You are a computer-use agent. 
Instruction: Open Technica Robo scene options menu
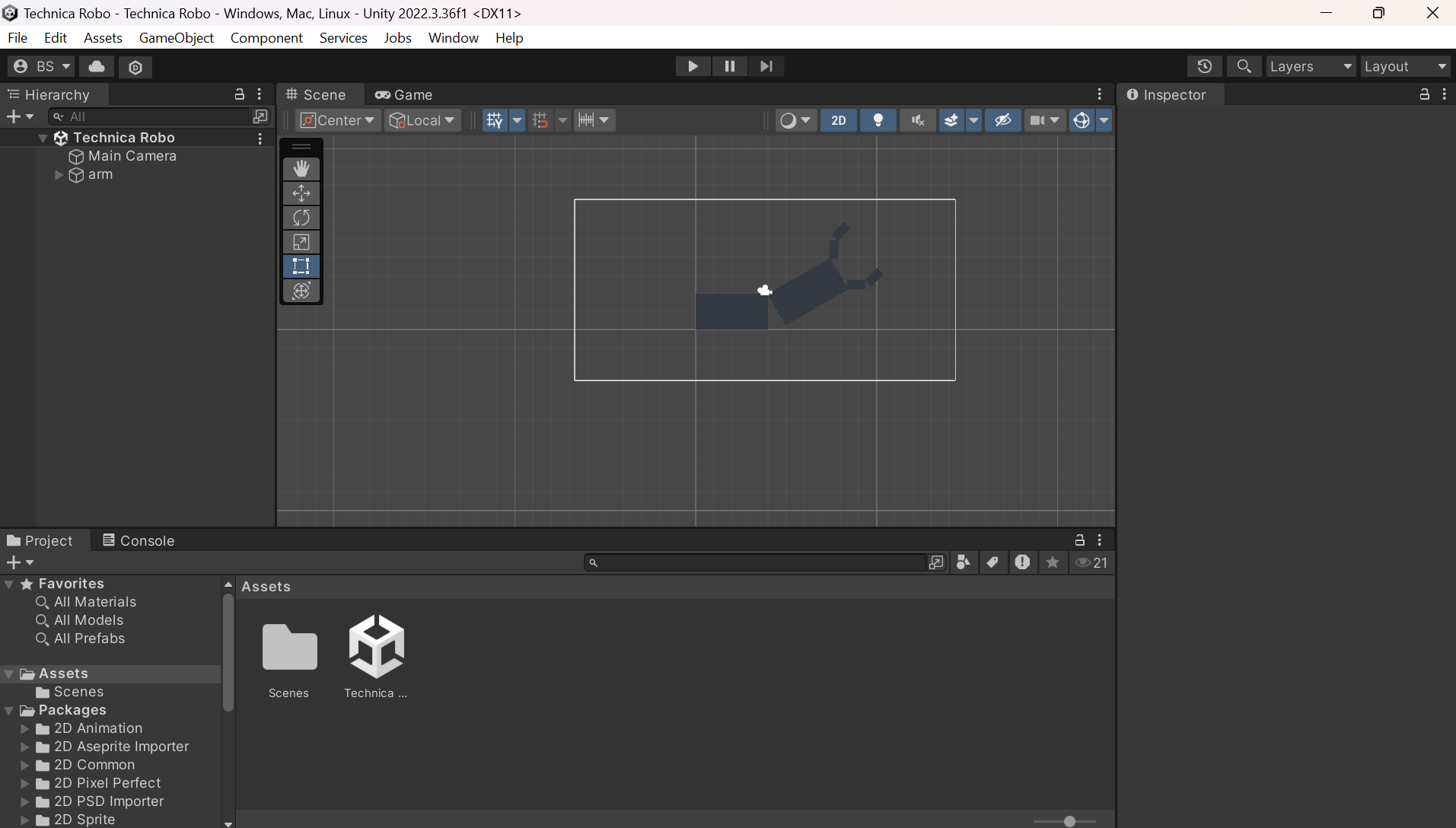(260, 139)
